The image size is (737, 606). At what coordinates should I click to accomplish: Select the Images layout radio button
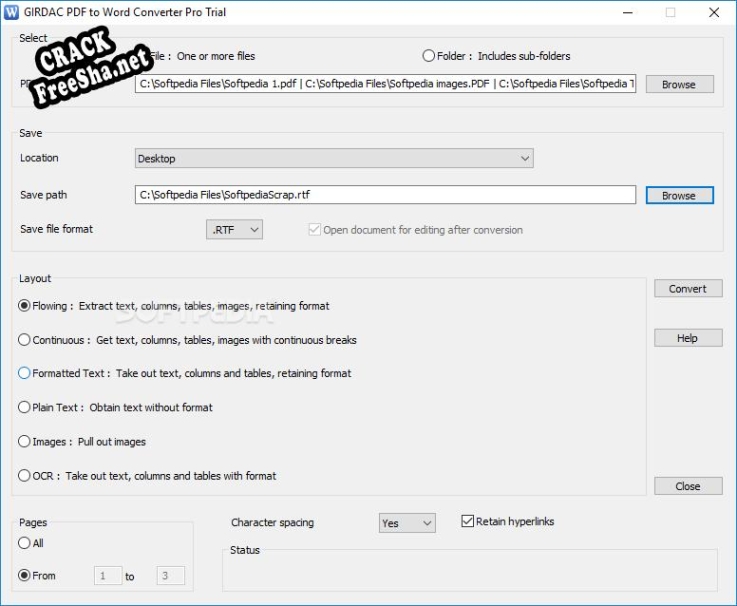click(25, 441)
